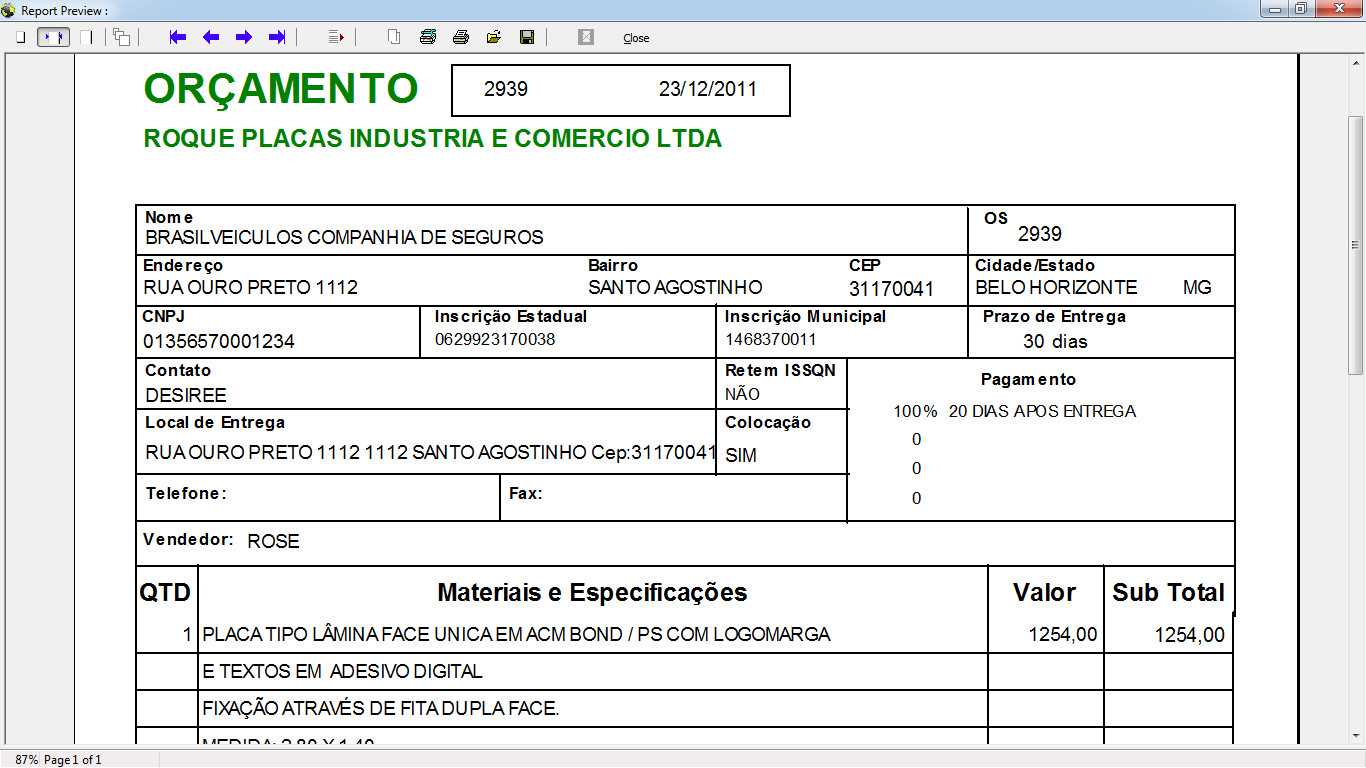This screenshot has width=1366, height=768.
Task: Click the Telefone field label
Action: coord(187,493)
